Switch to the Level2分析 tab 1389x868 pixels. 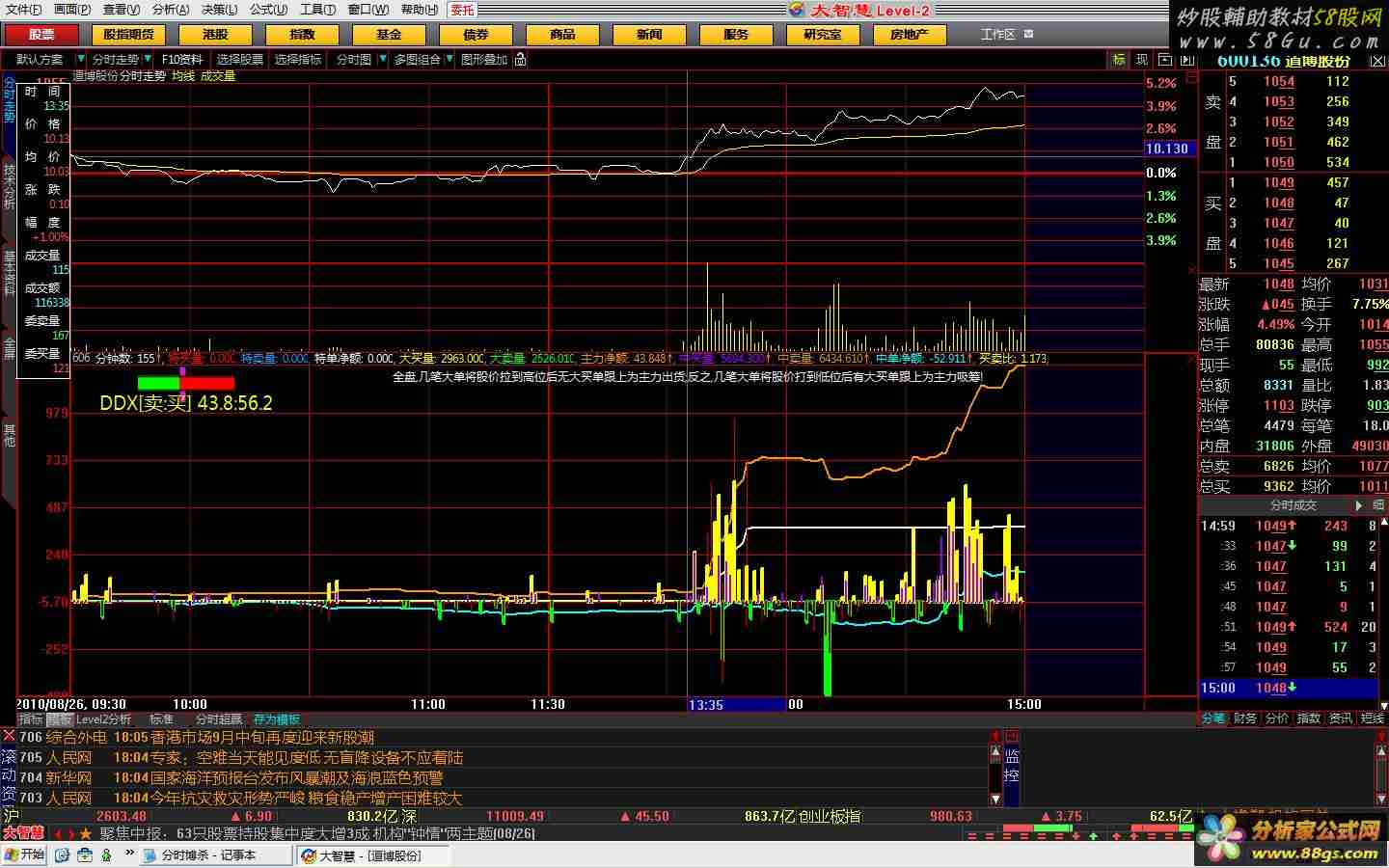point(104,719)
